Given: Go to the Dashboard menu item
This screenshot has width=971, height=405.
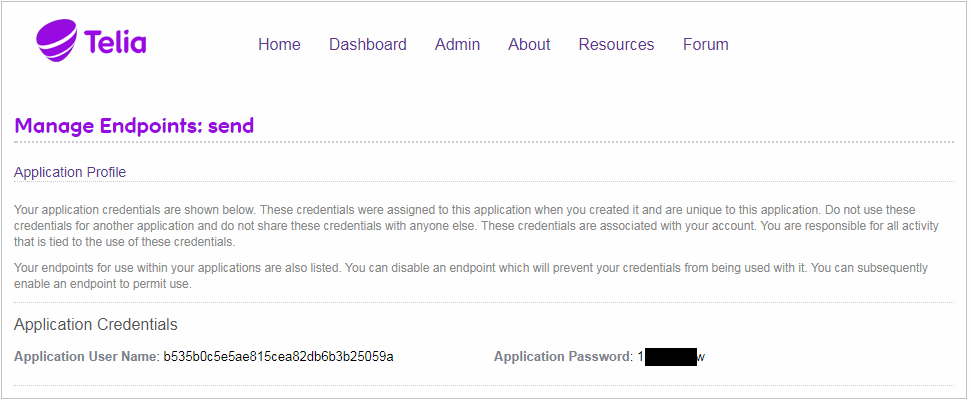Looking at the screenshot, I should point(368,45).
